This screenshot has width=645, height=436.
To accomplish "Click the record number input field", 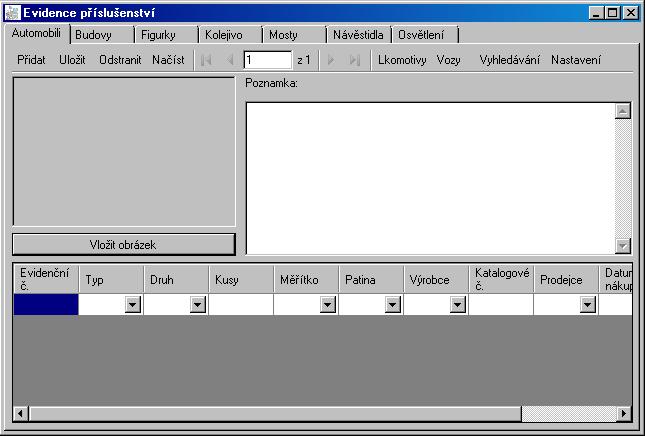I will click(x=268, y=60).
